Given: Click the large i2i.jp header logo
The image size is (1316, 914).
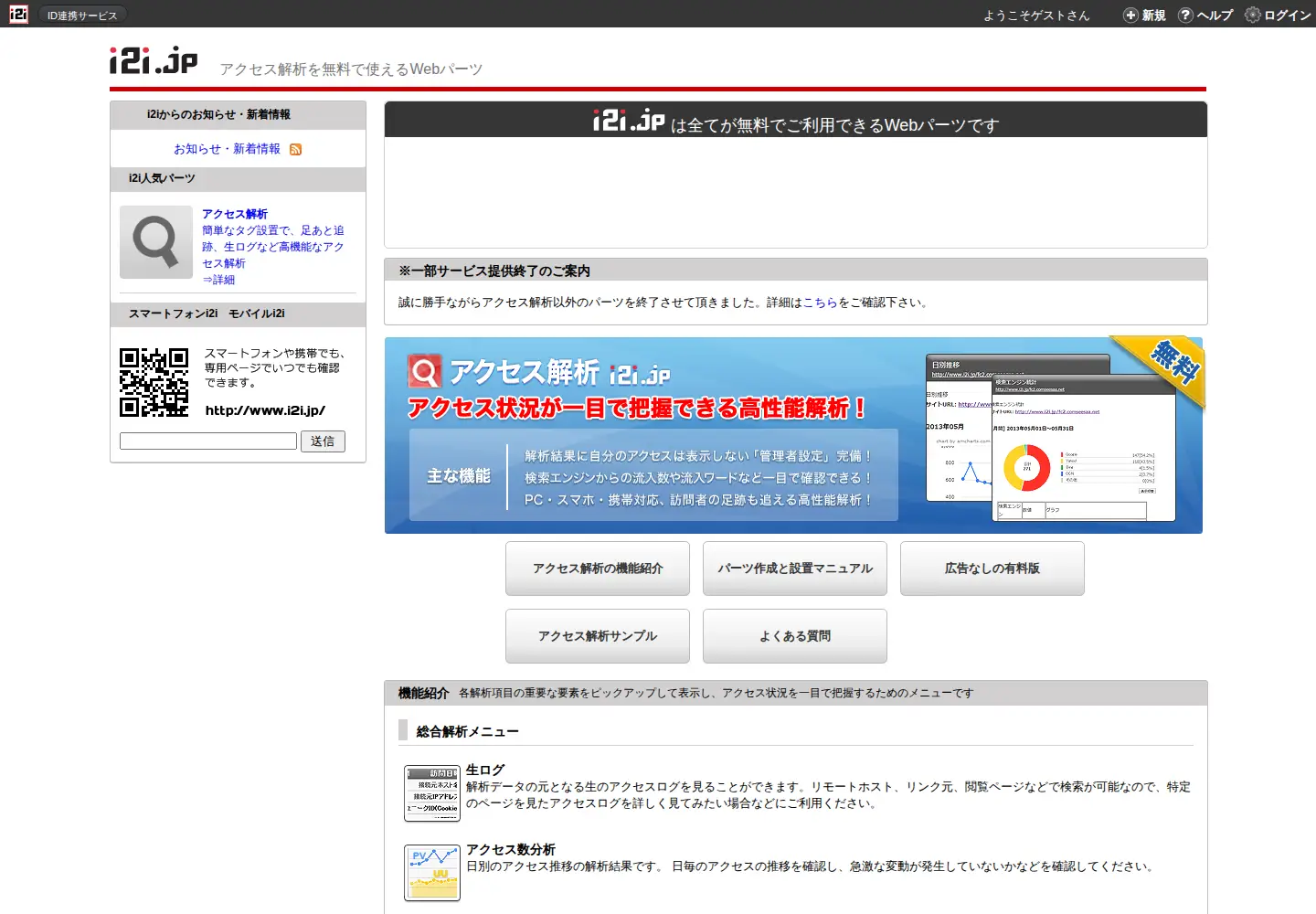Looking at the screenshot, I should click(x=154, y=61).
